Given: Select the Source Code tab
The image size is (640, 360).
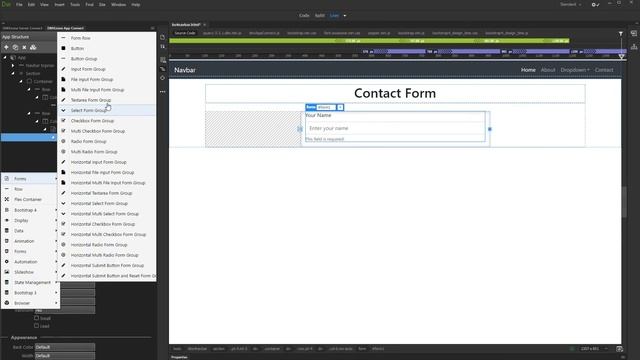Looking at the screenshot, I should click(185, 33).
